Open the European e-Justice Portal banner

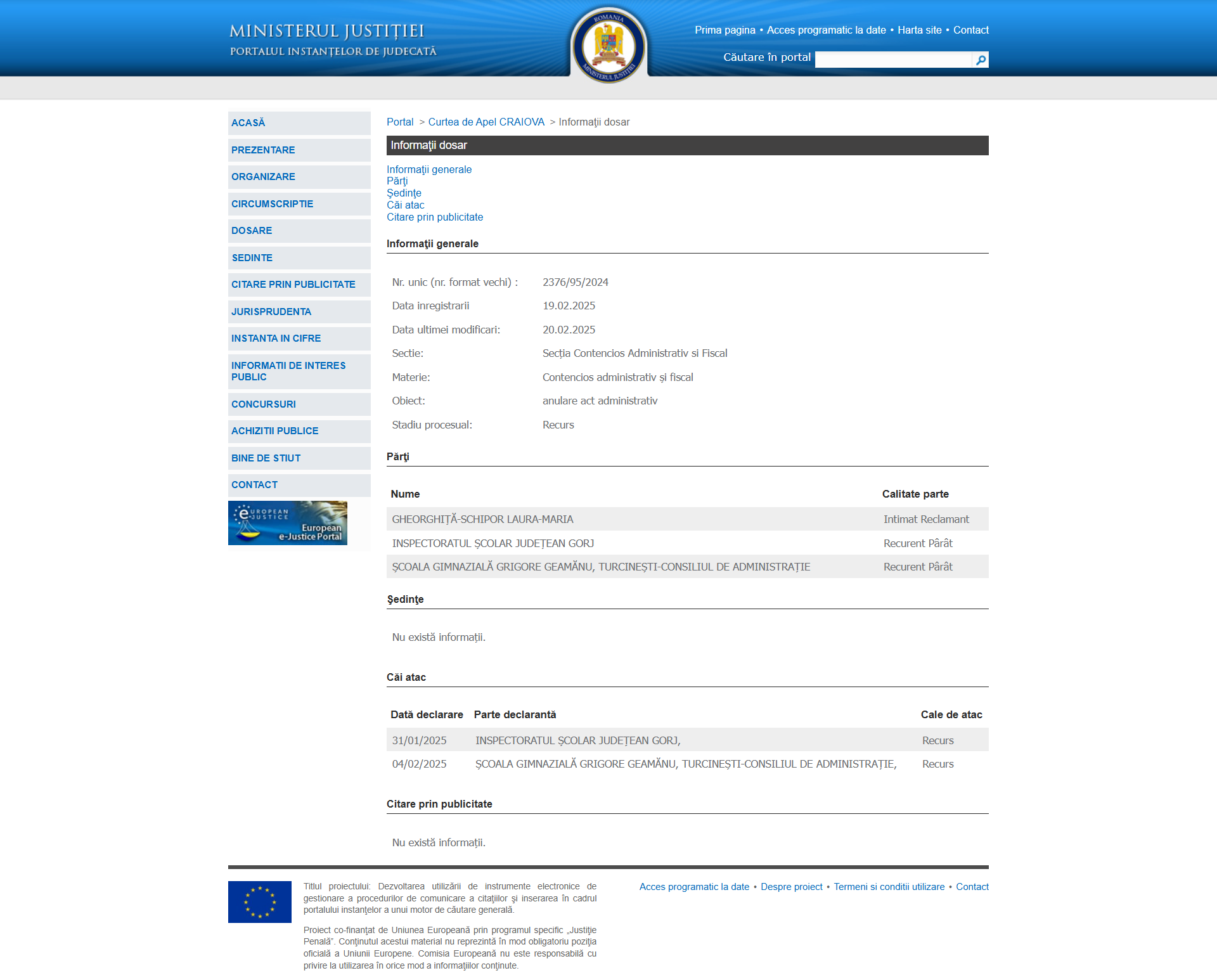click(x=288, y=523)
